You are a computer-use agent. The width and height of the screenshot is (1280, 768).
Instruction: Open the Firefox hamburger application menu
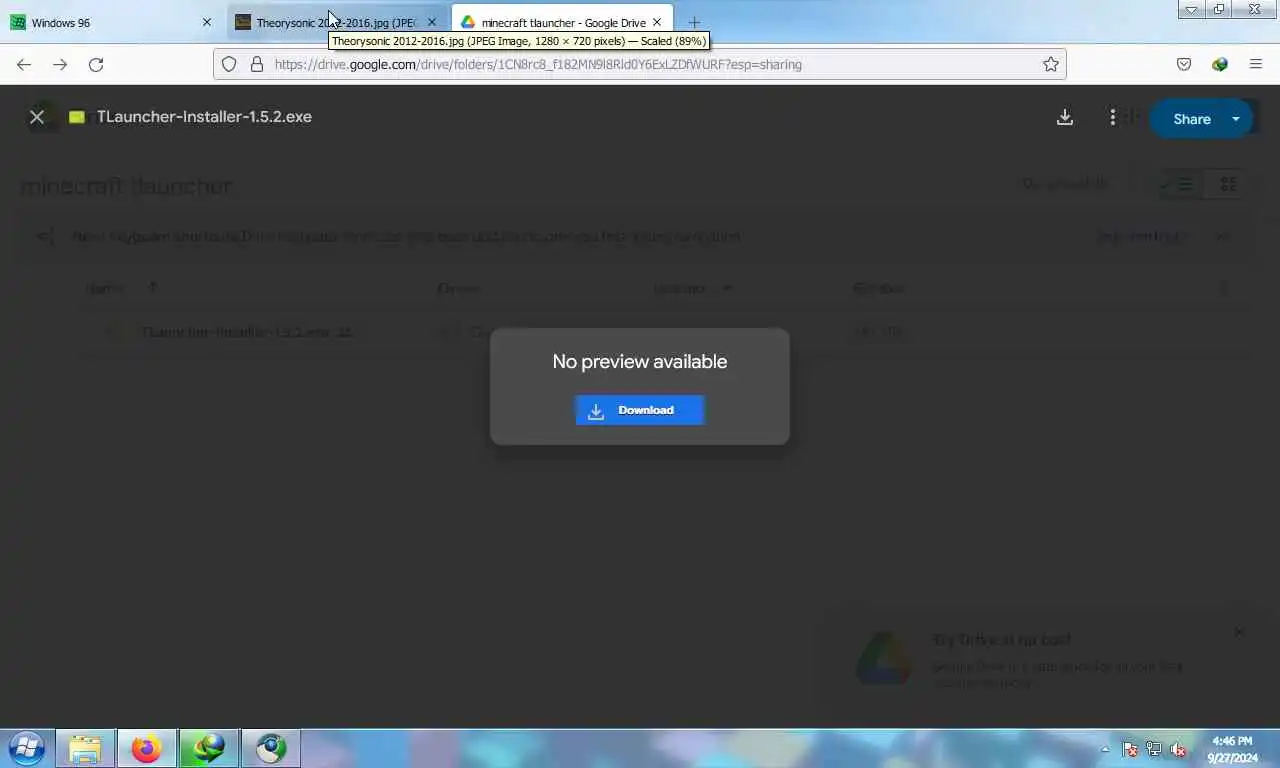click(x=1256, y=64)
